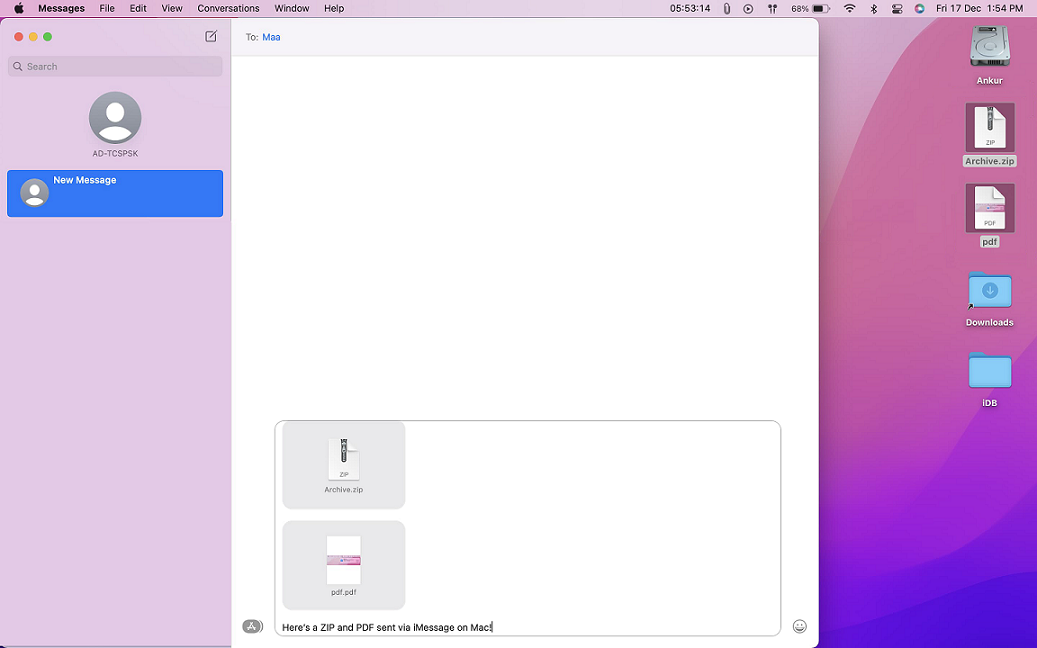This screenshot has width=1037, height=648.
Task: Click the Wi-Fi icon in menu bar
Action: point(850,9)
